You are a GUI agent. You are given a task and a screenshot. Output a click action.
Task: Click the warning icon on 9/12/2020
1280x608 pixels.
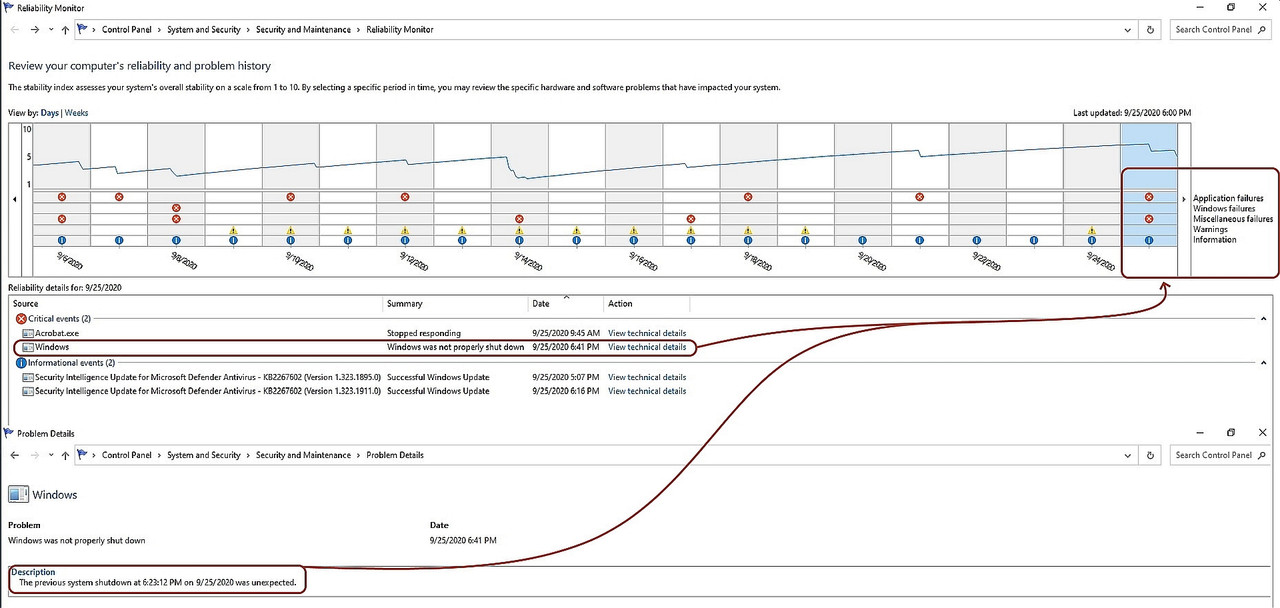[404, 230]
